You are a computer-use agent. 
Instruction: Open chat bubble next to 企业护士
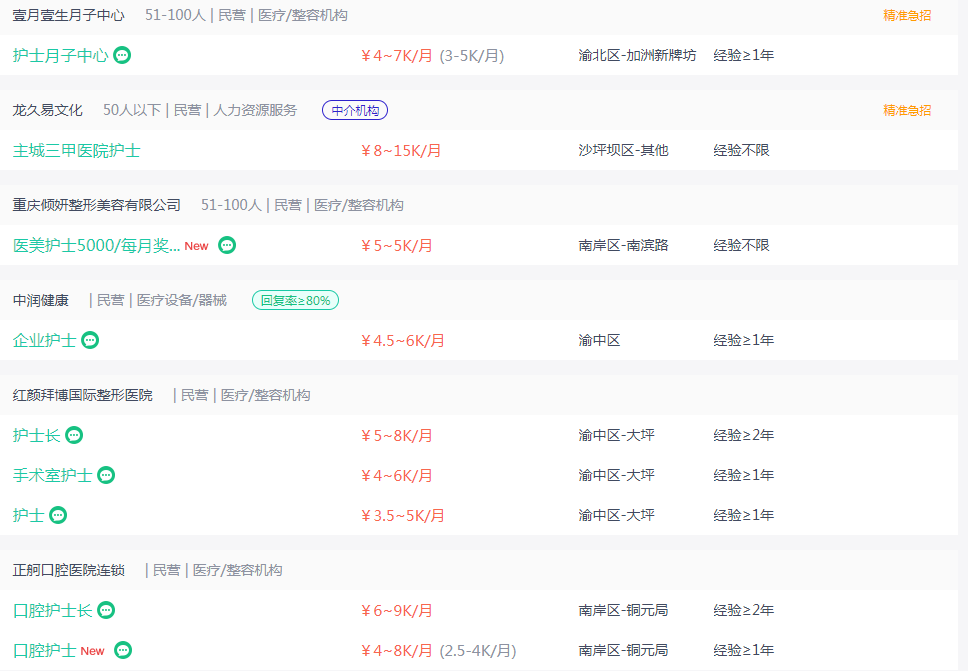(x=90, y=340)
